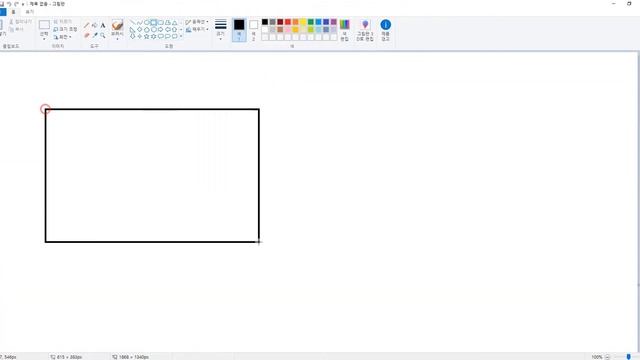This screenshot has height=360, width=640.
Task: Pick the orange palette swatch
Action: coord(296,22)
